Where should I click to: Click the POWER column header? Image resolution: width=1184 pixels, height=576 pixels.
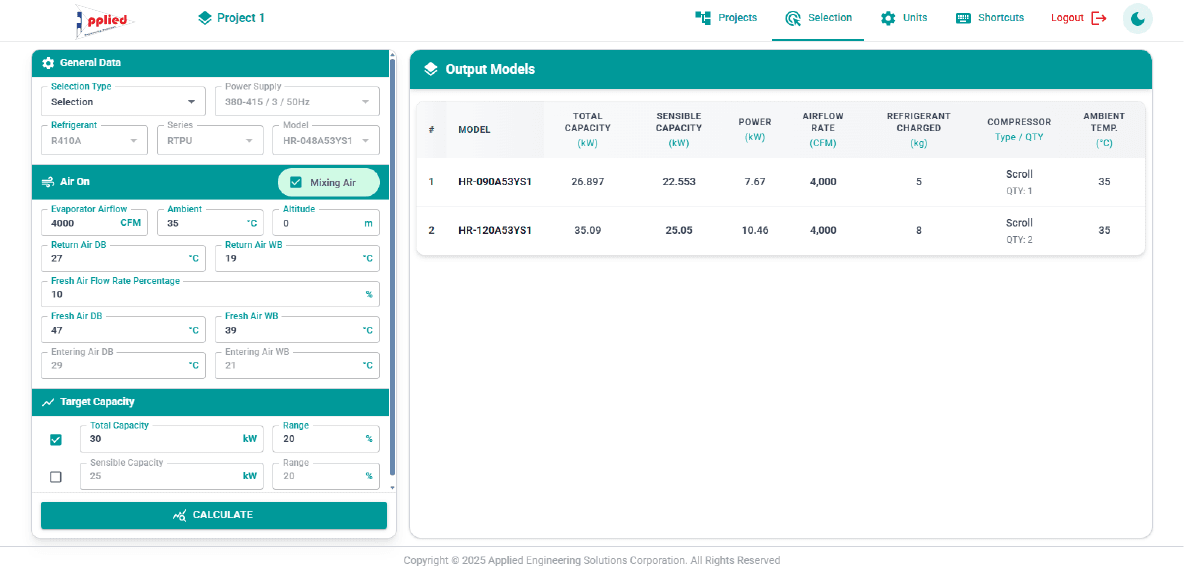point(755,129)
